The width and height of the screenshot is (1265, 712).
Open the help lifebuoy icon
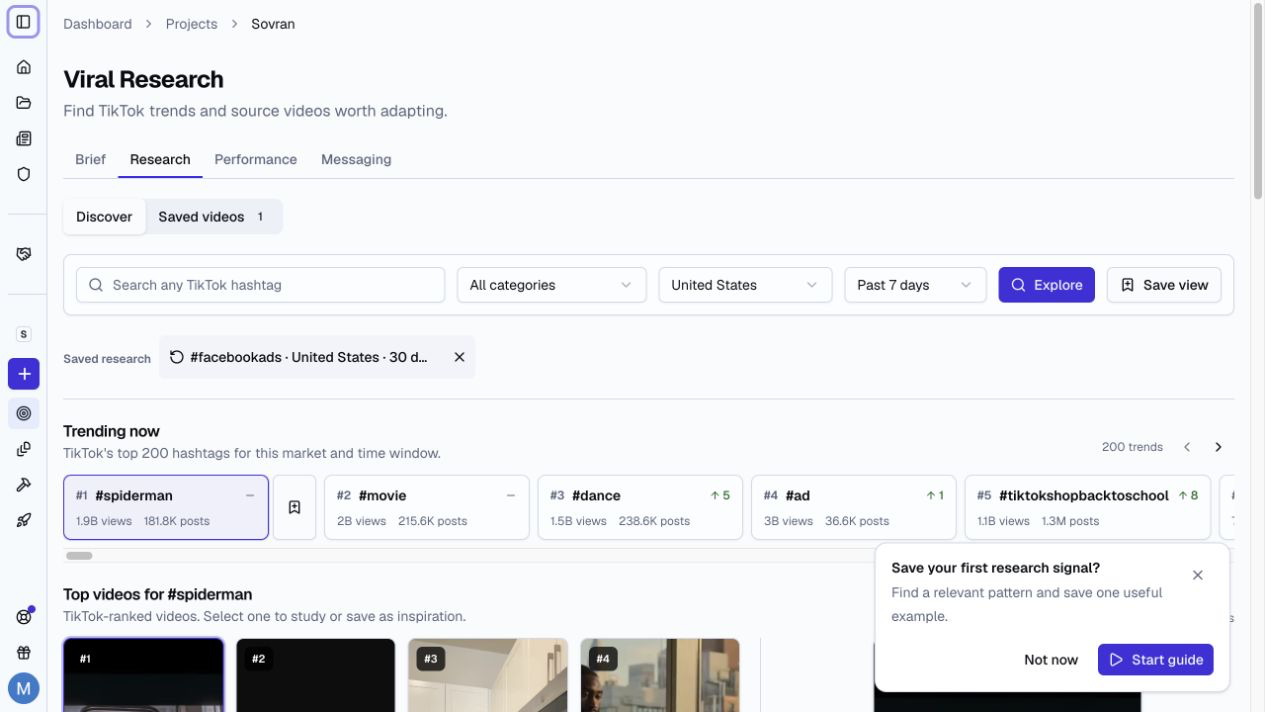[24, 617]
